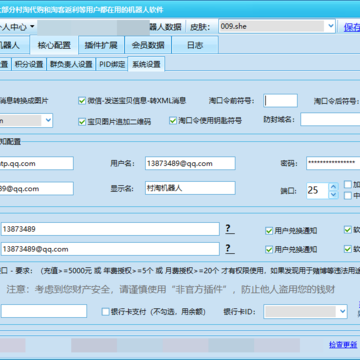The height and width of the screenshot is (360, 360).
Task: Open the 日志 tab
Action: click(195, 45)
